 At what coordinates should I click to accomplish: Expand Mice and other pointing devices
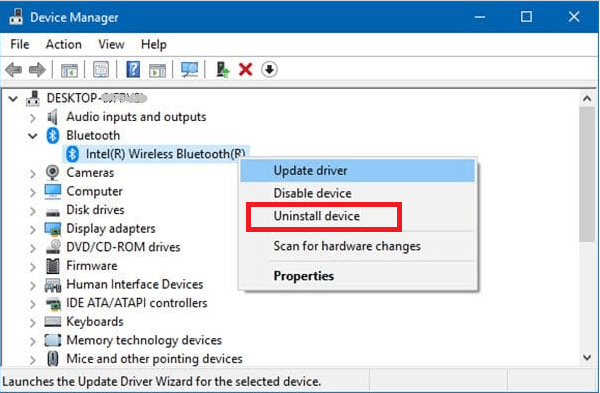pyautogui.click(x=33, y=359)
